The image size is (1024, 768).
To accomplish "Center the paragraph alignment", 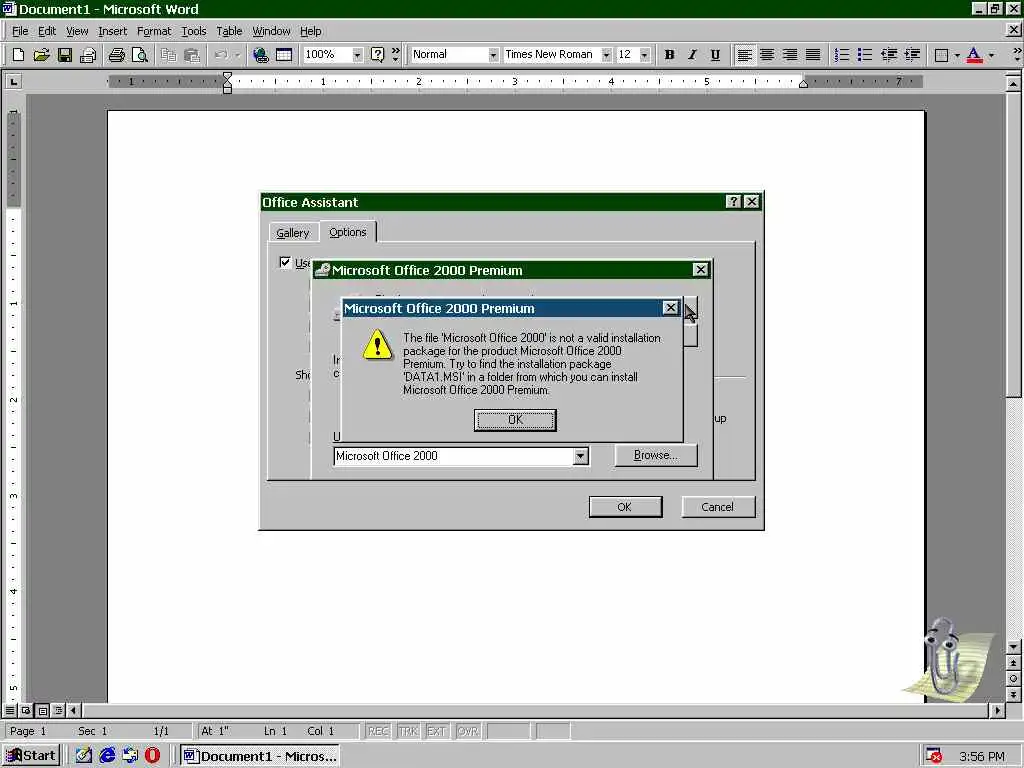I will (x=767, y=55).
